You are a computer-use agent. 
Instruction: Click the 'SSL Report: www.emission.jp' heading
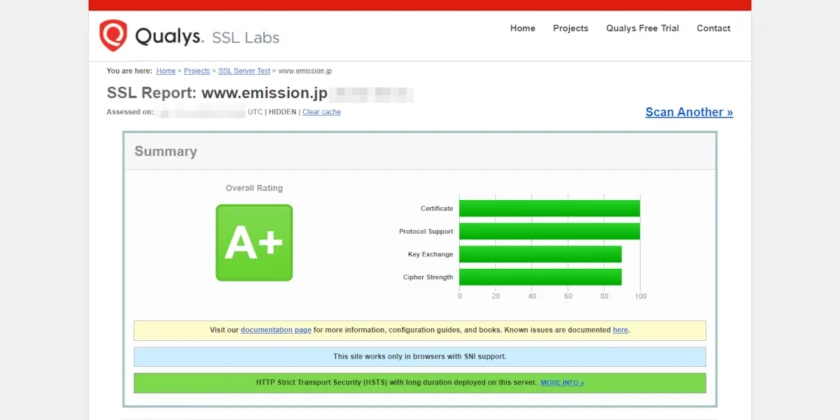tap(217, 93)
